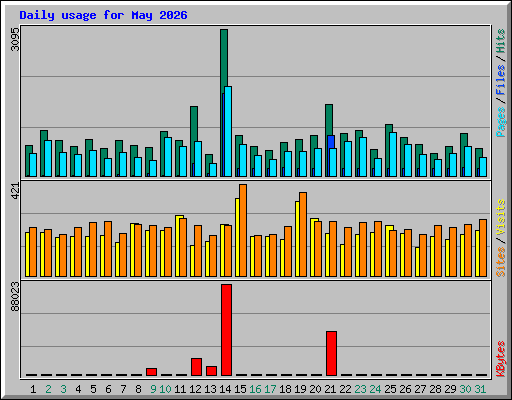Click the green day 17 axis label
The width and height of the screenshot is (512, 400).
(x=270, y=389)
